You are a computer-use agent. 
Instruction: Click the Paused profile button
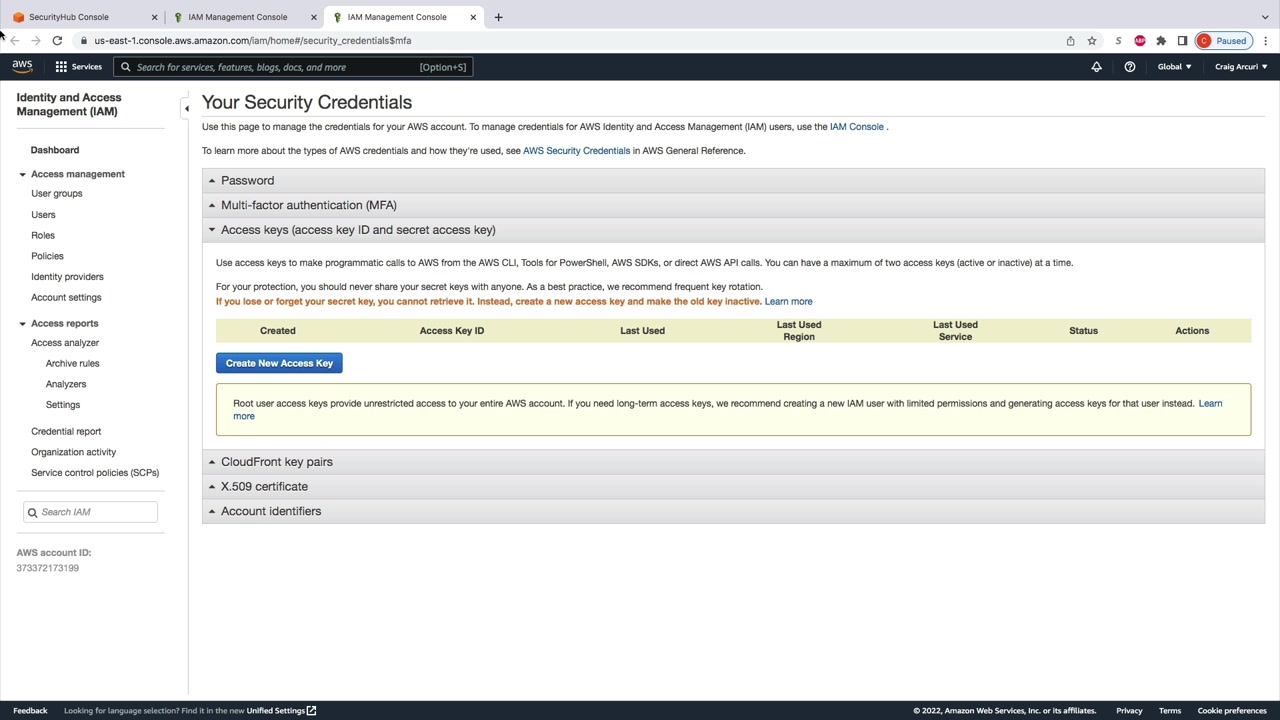(1222, 41)
